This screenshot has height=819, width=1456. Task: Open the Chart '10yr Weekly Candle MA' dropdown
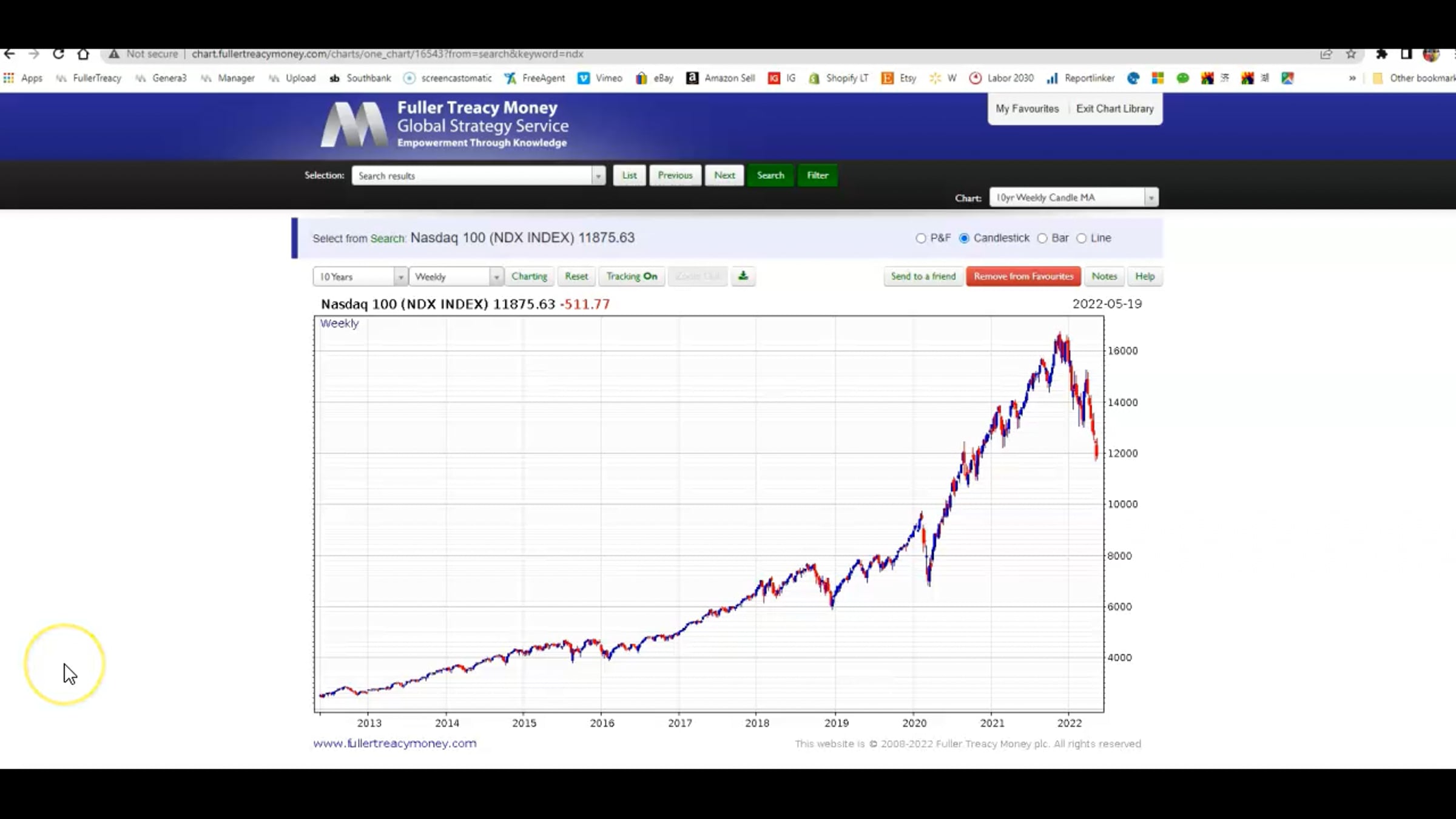pyautogui.click(x=1074, y=197)
